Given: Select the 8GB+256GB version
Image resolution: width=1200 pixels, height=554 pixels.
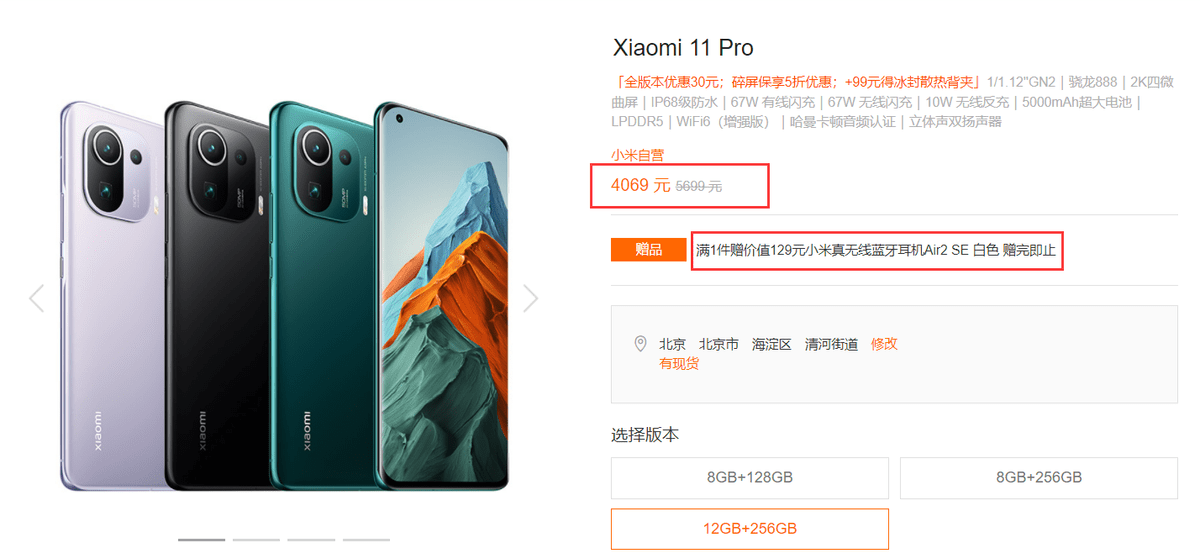Looking at the screenshot, I should click(x=1039, y=478).
